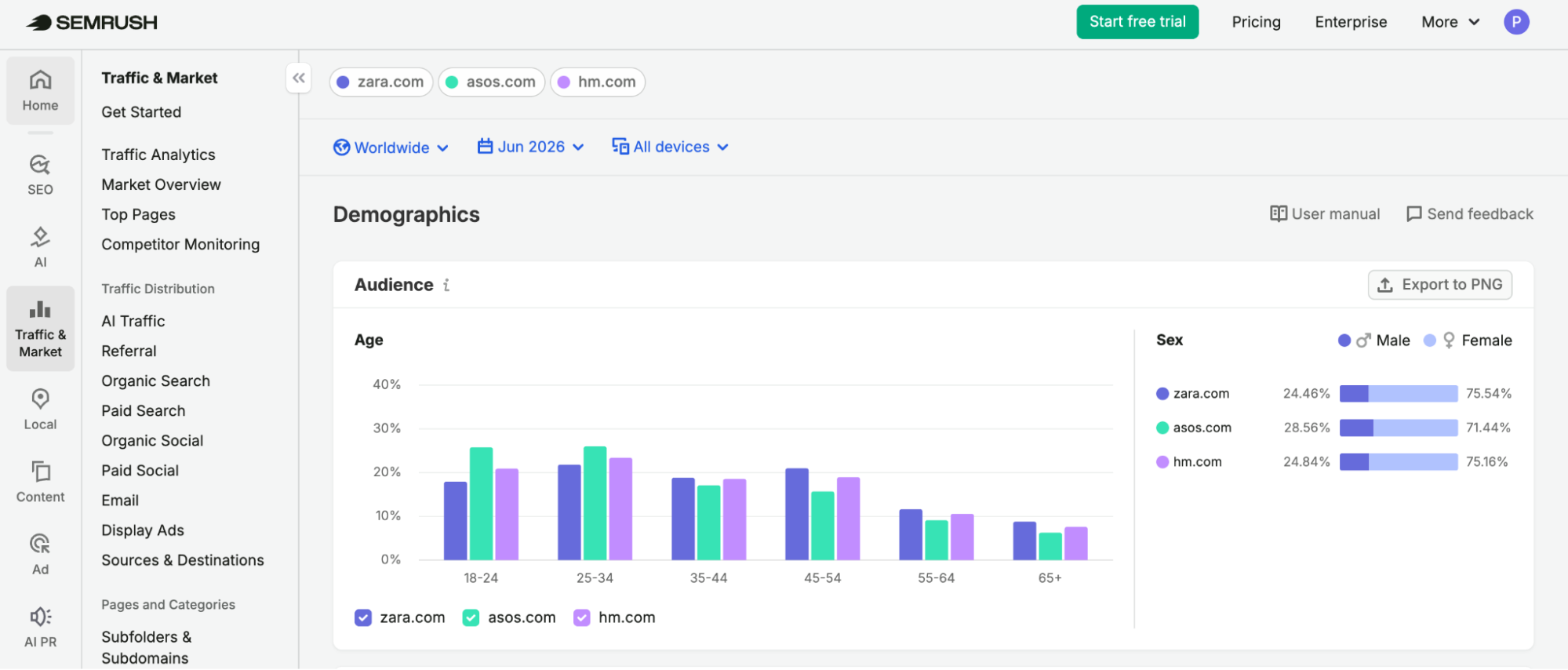Viewport: 1568px width, 670px height.
Task: Click the globe icon beside Worldwide
Action: pyautogui.click(x=342, y=147)
